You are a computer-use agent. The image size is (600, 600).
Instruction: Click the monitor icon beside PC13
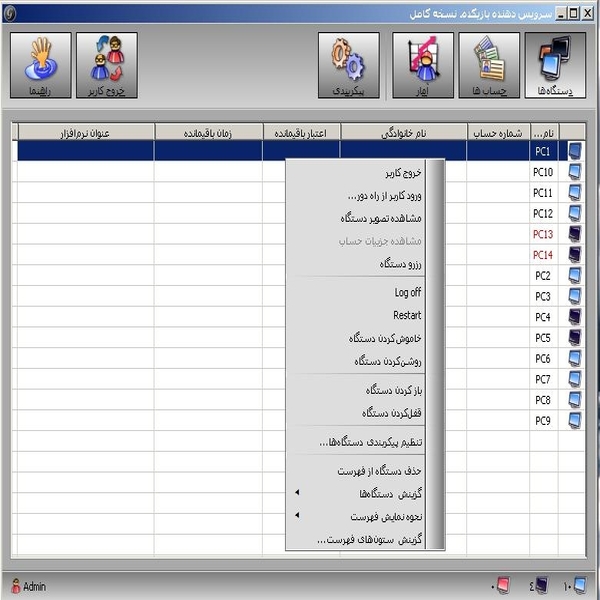575,234
